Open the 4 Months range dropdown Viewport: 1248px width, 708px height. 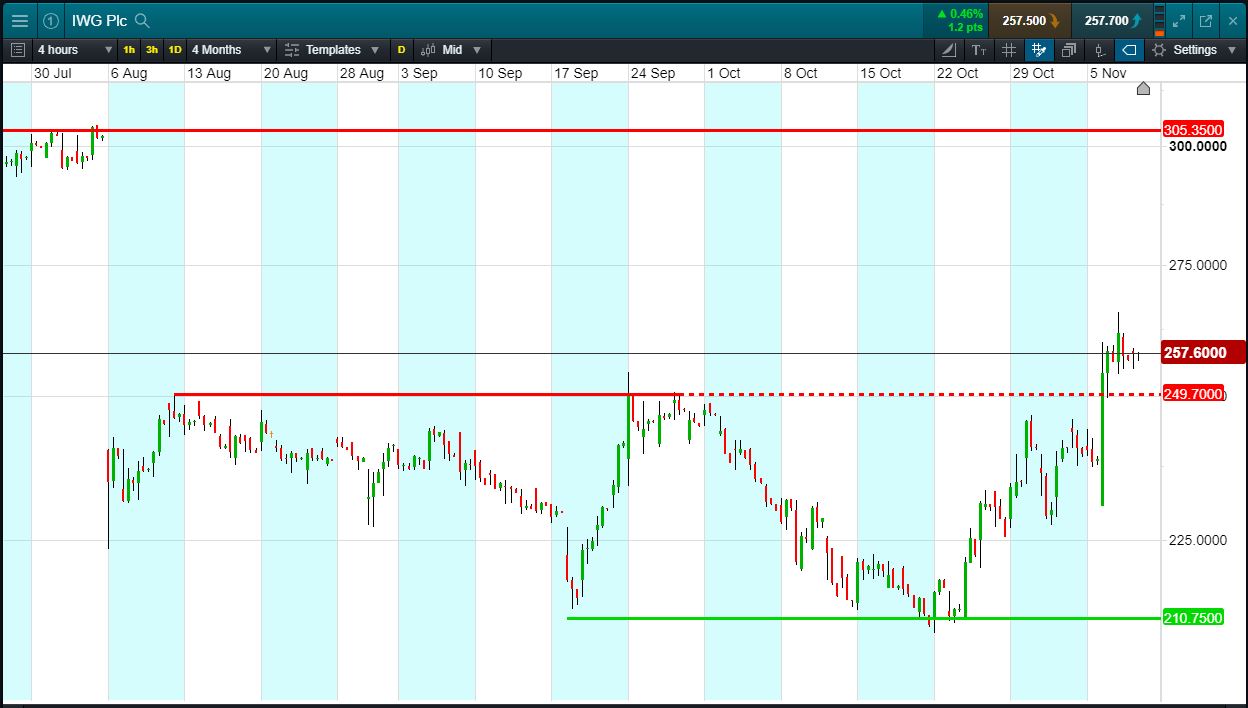[x=231, y=50]
